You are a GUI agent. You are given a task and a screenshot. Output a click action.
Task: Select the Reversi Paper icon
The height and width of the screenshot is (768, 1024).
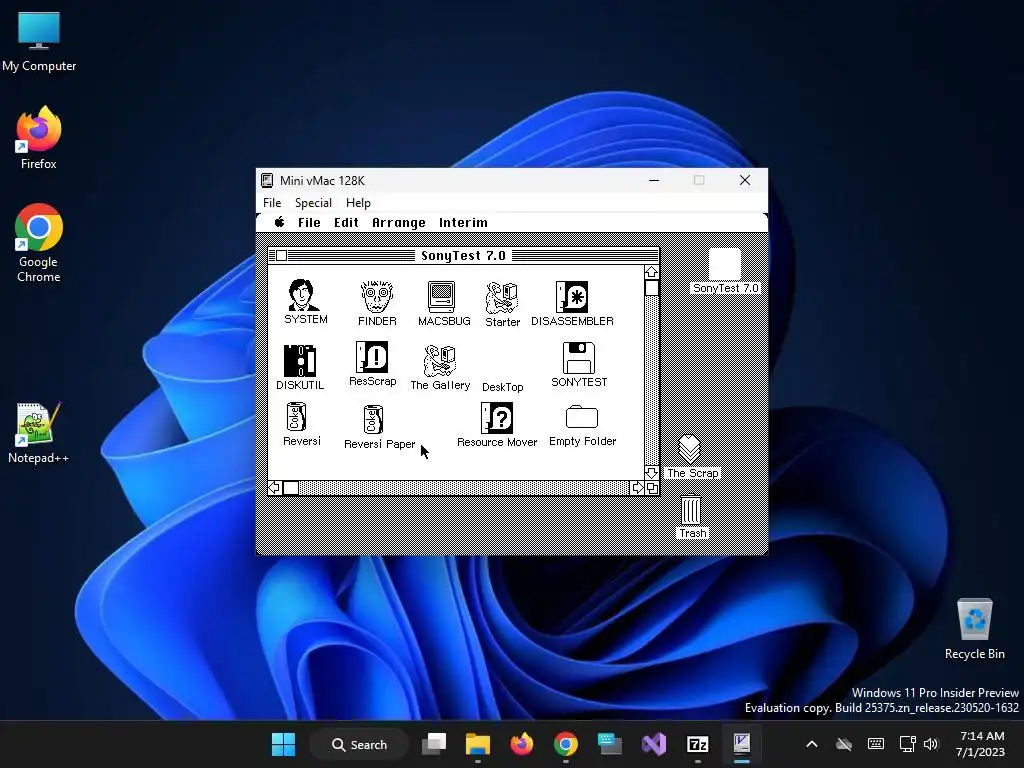(x=373, y=420)
